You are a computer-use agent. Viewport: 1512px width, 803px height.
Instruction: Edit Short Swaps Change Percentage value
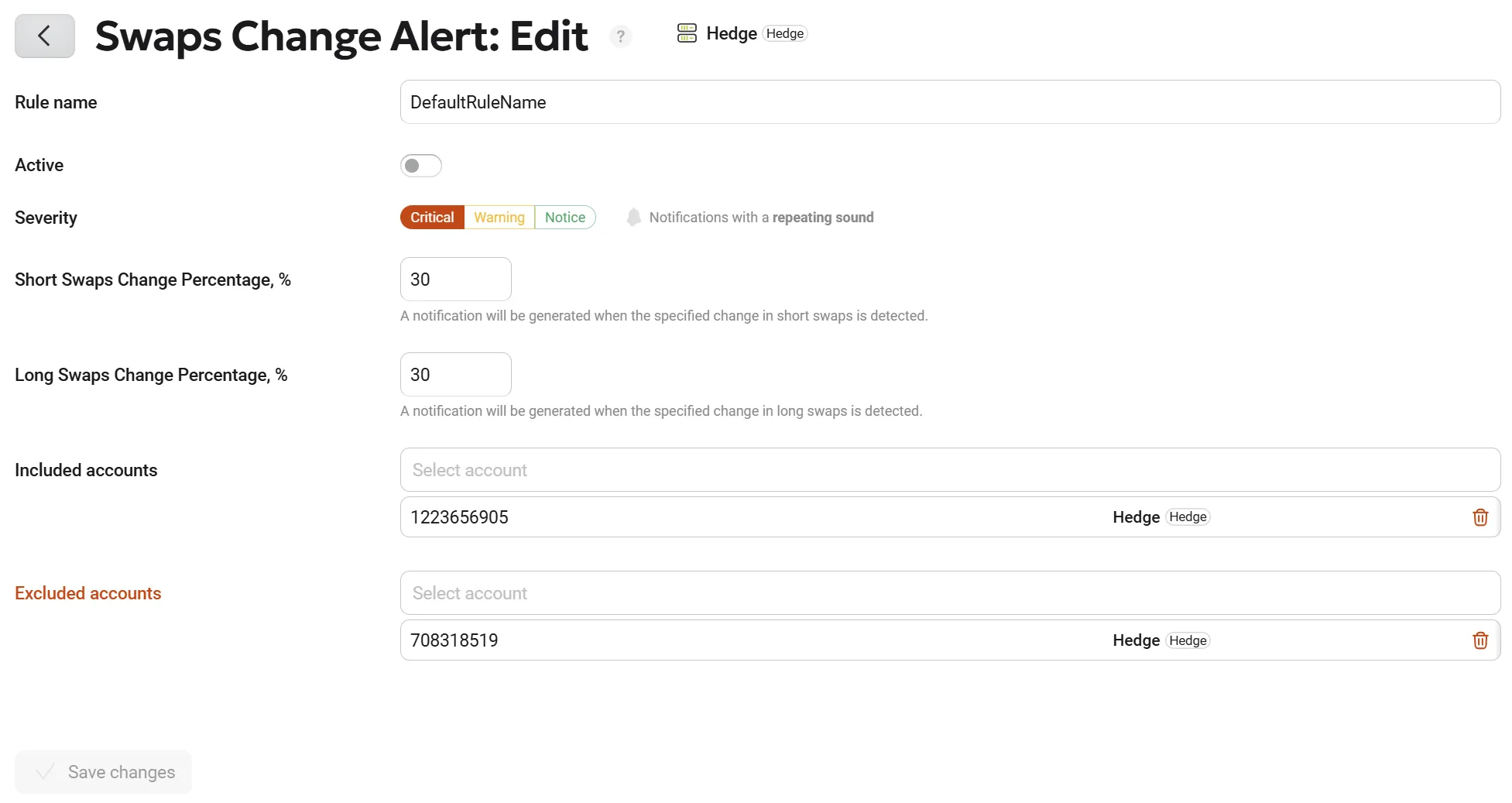[456, 280]
